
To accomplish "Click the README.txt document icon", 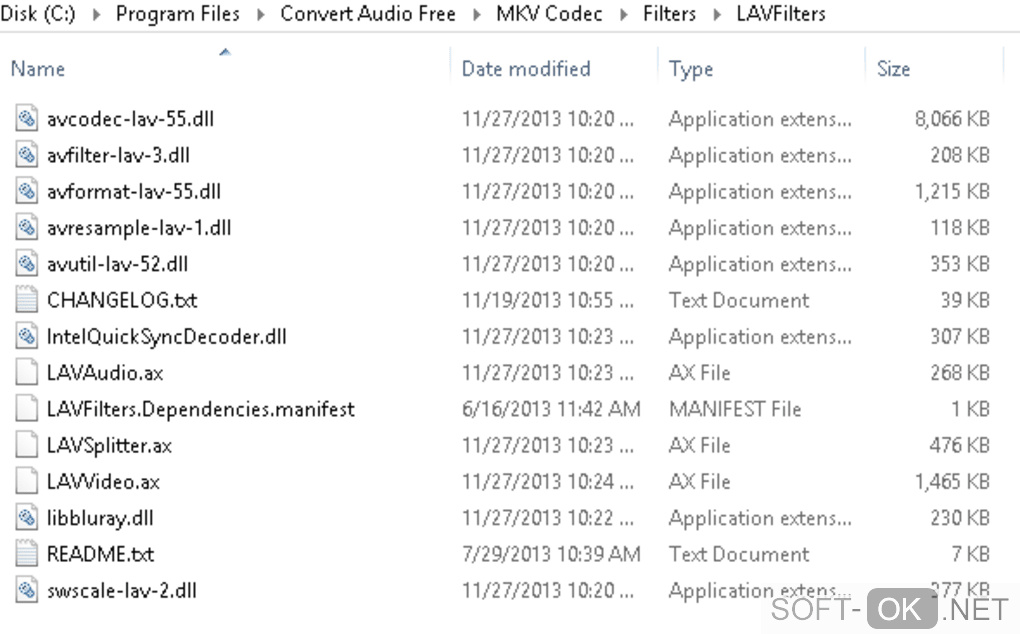I will pyautogui.click(x=26, y=554).
